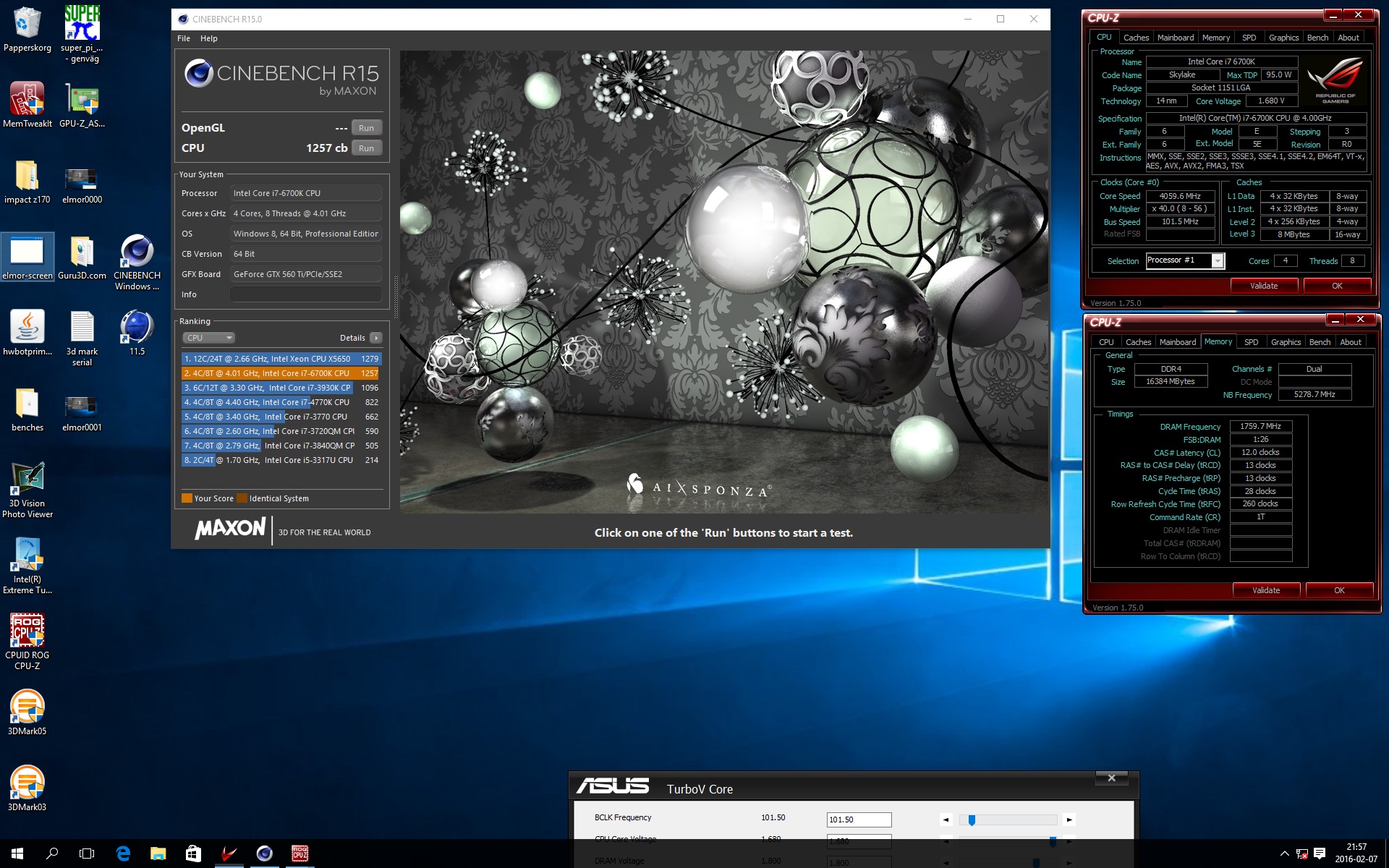Open Cinebench Help menu

(x=209, y=38)
